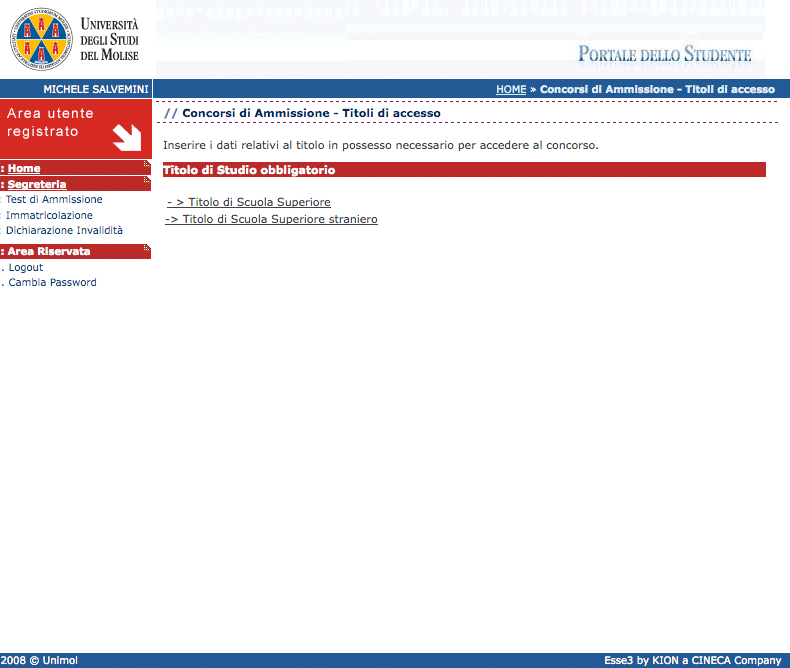This screenshot has height=668, width=790.
Task: Click the Università degli Studi del Molise logo
Action: (75, 39)
